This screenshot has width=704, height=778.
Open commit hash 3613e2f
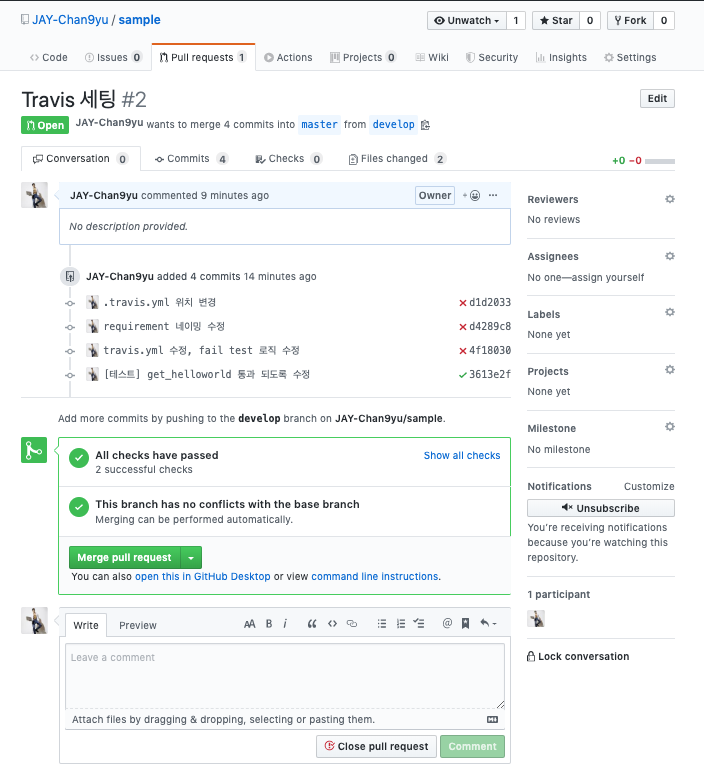[490, 374]
